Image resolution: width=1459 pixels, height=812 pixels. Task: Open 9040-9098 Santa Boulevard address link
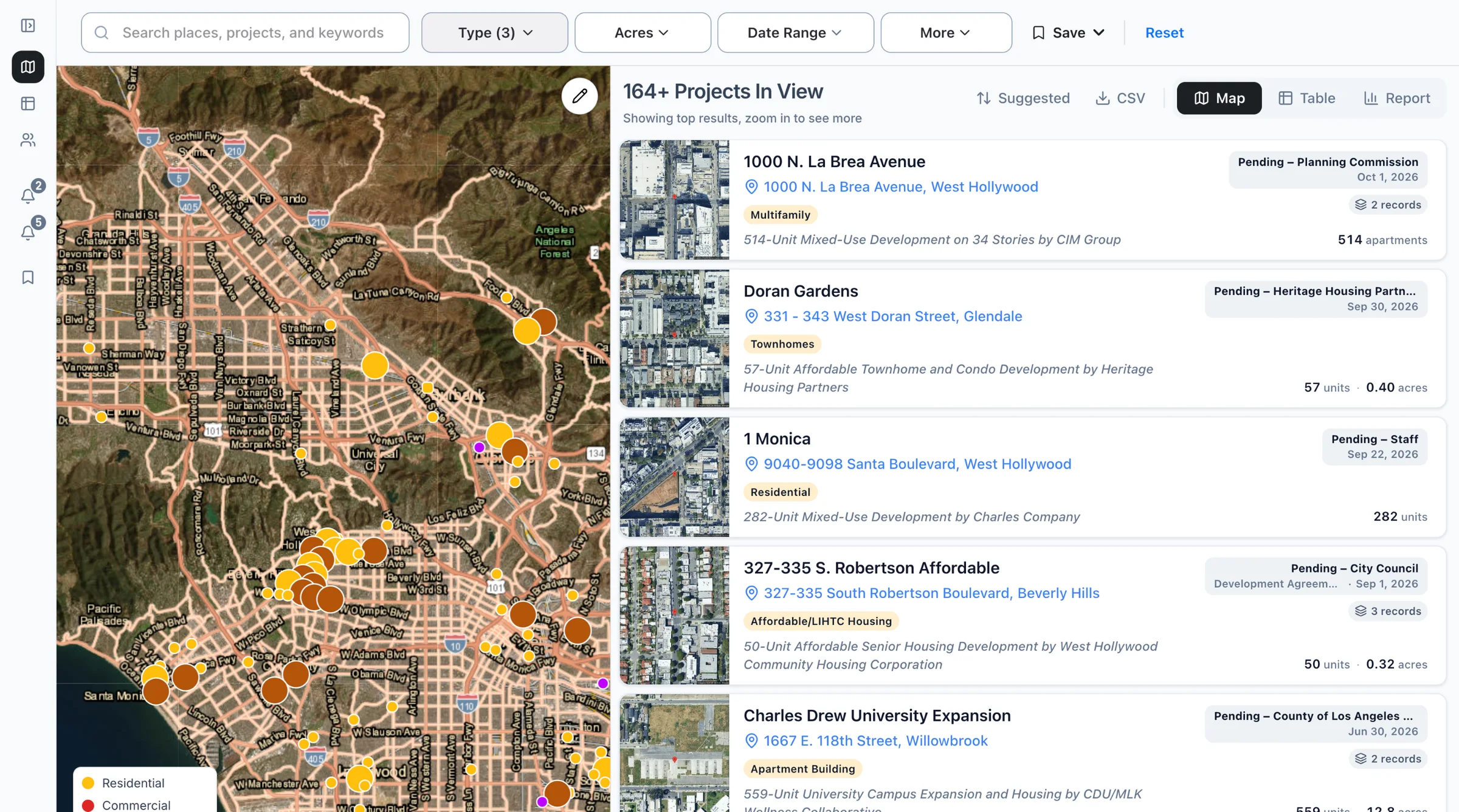pyautogui.click(x=917, y=464)
